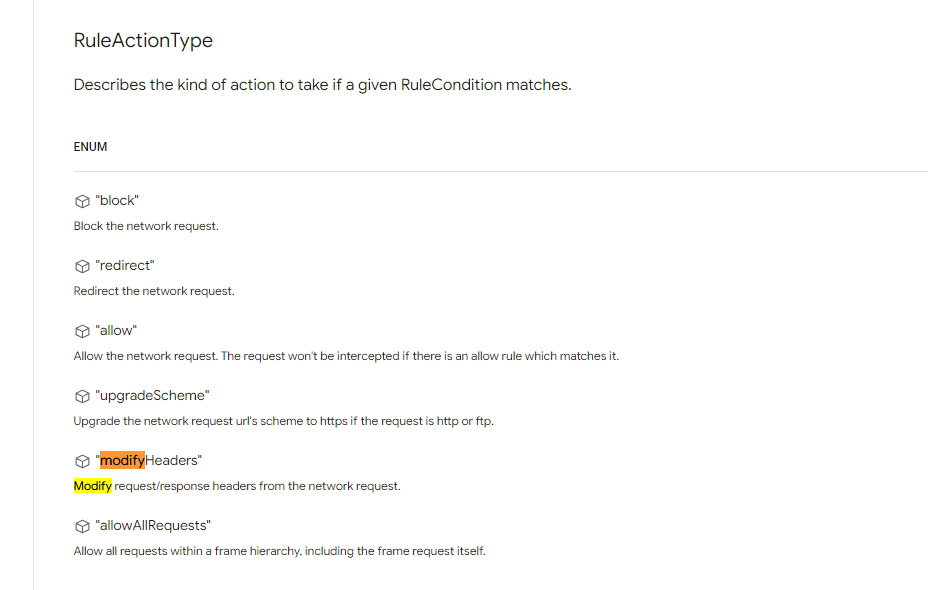Image resolution: width=933 pixels, height=590 pixels.
Task: Click the "Redirect the network request." description
Action: click(154, 291)
